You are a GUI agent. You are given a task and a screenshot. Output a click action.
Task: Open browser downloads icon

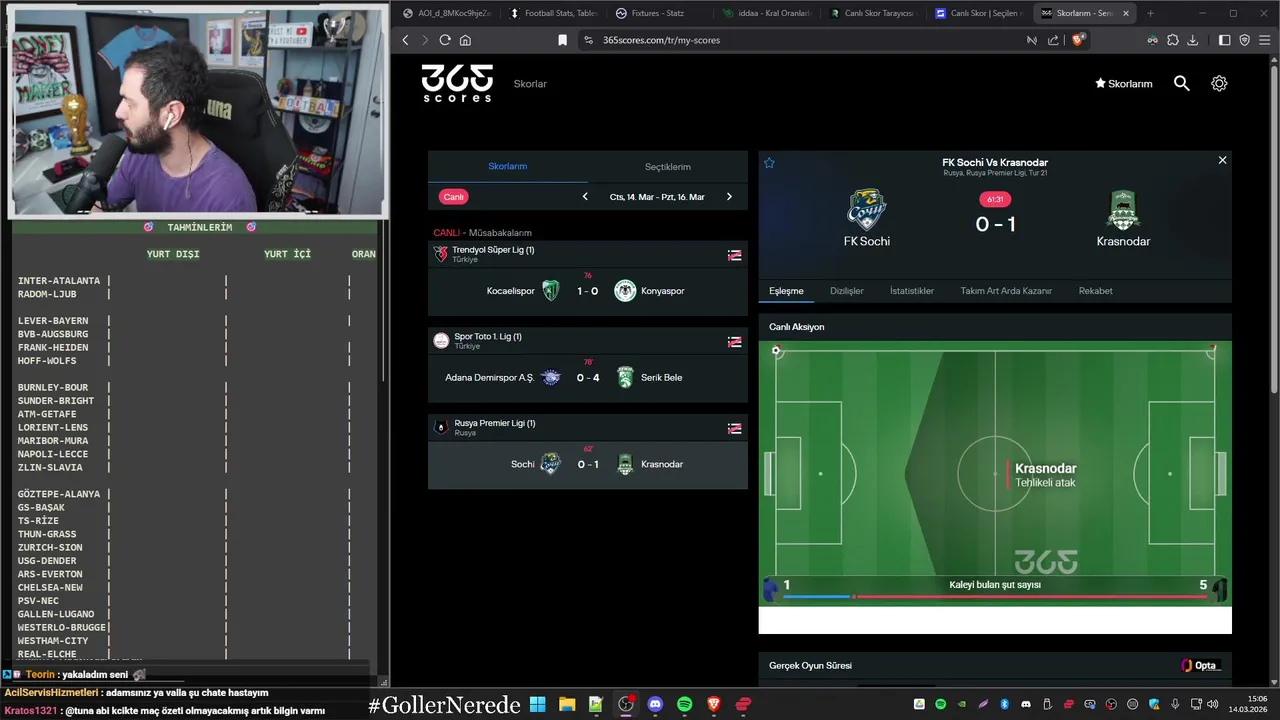(x=1193, y=40)
